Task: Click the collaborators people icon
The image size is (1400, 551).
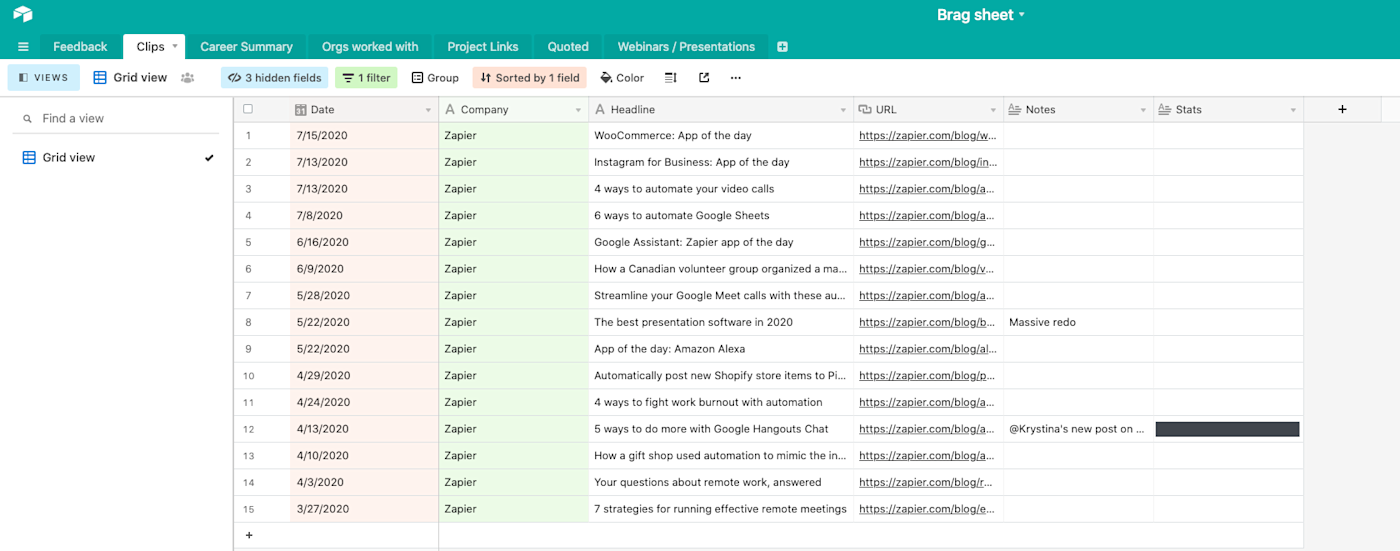Action: pyautogui.click(x=188, y=78)
